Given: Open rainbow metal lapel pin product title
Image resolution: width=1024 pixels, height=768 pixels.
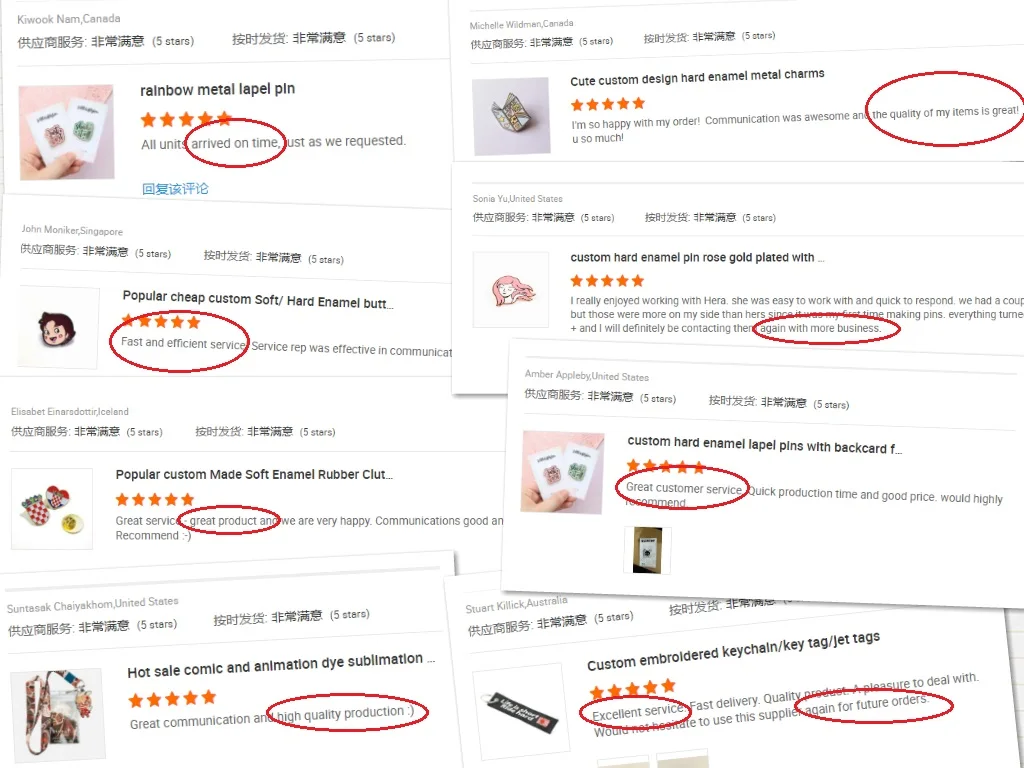Looking at the screenshot, I should click(217, 89).
